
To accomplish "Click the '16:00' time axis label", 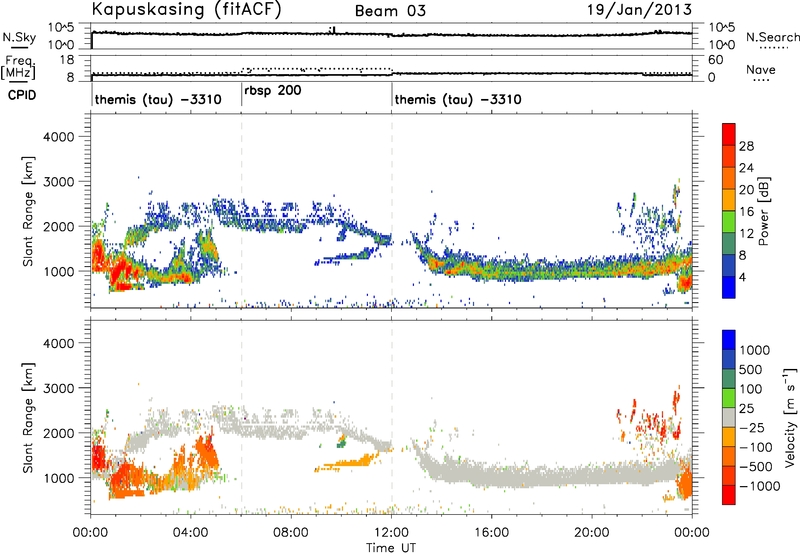I will point(491,532).
